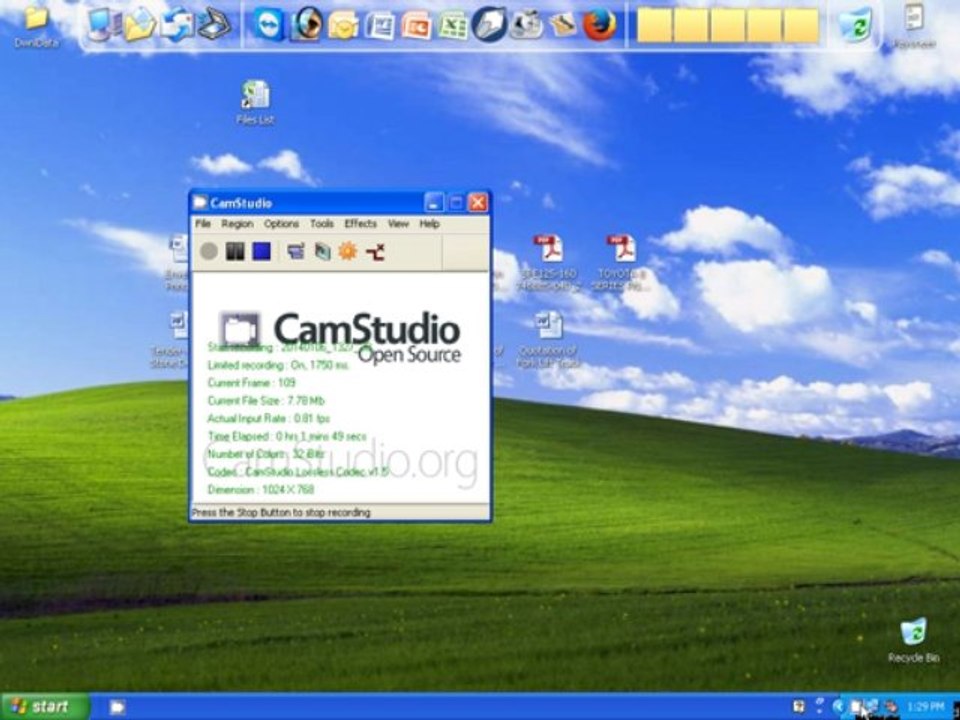Open the 3FE125-160 PDF on desktop
The width and height of the screenshot is (960, 720).
click(x=548, y=263)
